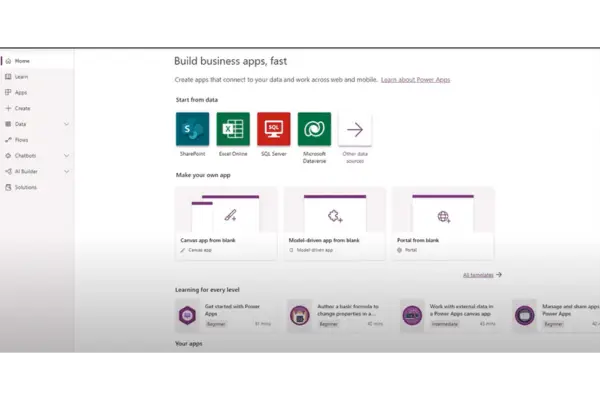
Task: Open Other data sources arrow tile
Action: (355, 129)
